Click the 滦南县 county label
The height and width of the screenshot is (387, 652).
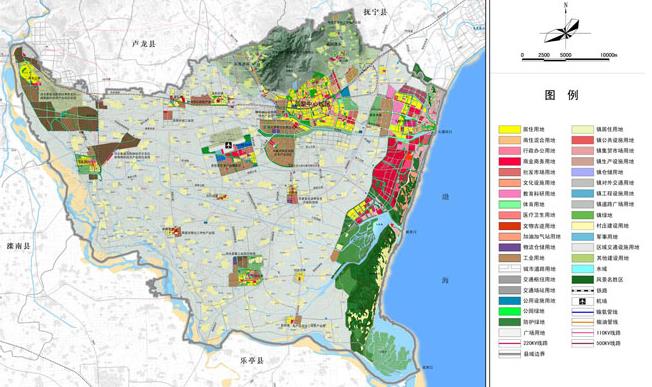tap(19, 246)
